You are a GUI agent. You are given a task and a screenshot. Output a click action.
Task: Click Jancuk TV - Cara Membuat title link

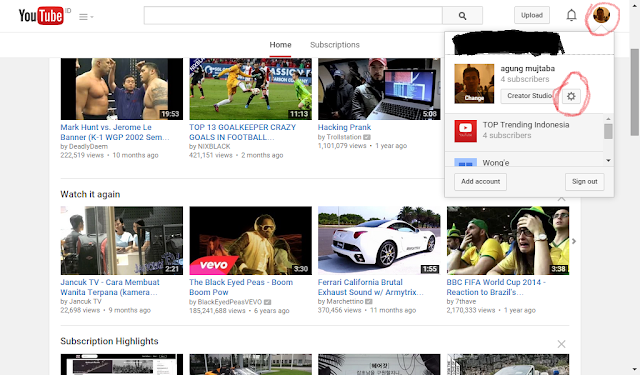click(110, 287)
